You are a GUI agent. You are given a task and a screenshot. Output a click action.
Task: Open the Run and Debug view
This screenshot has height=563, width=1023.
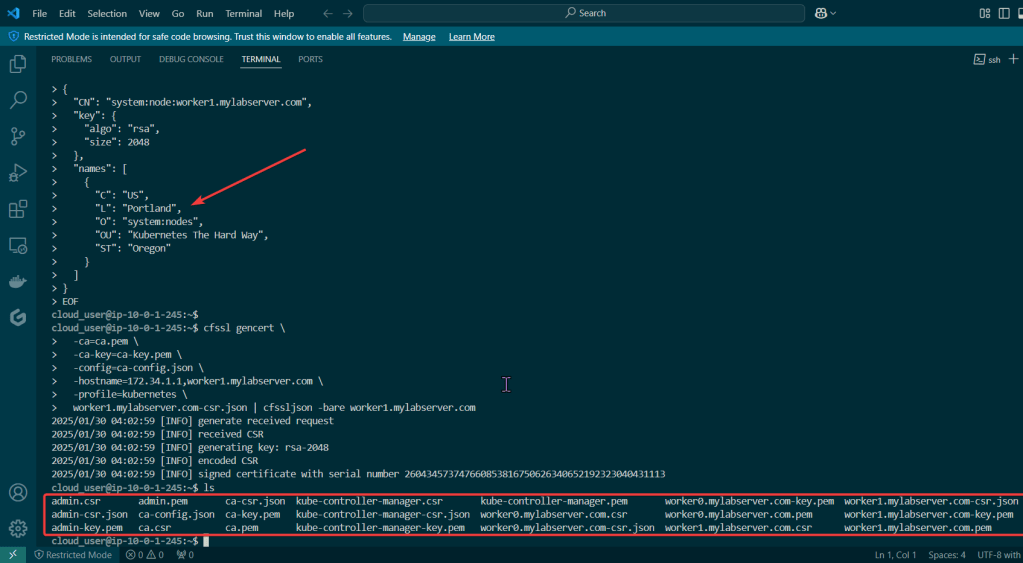click(x=17, y=172)
